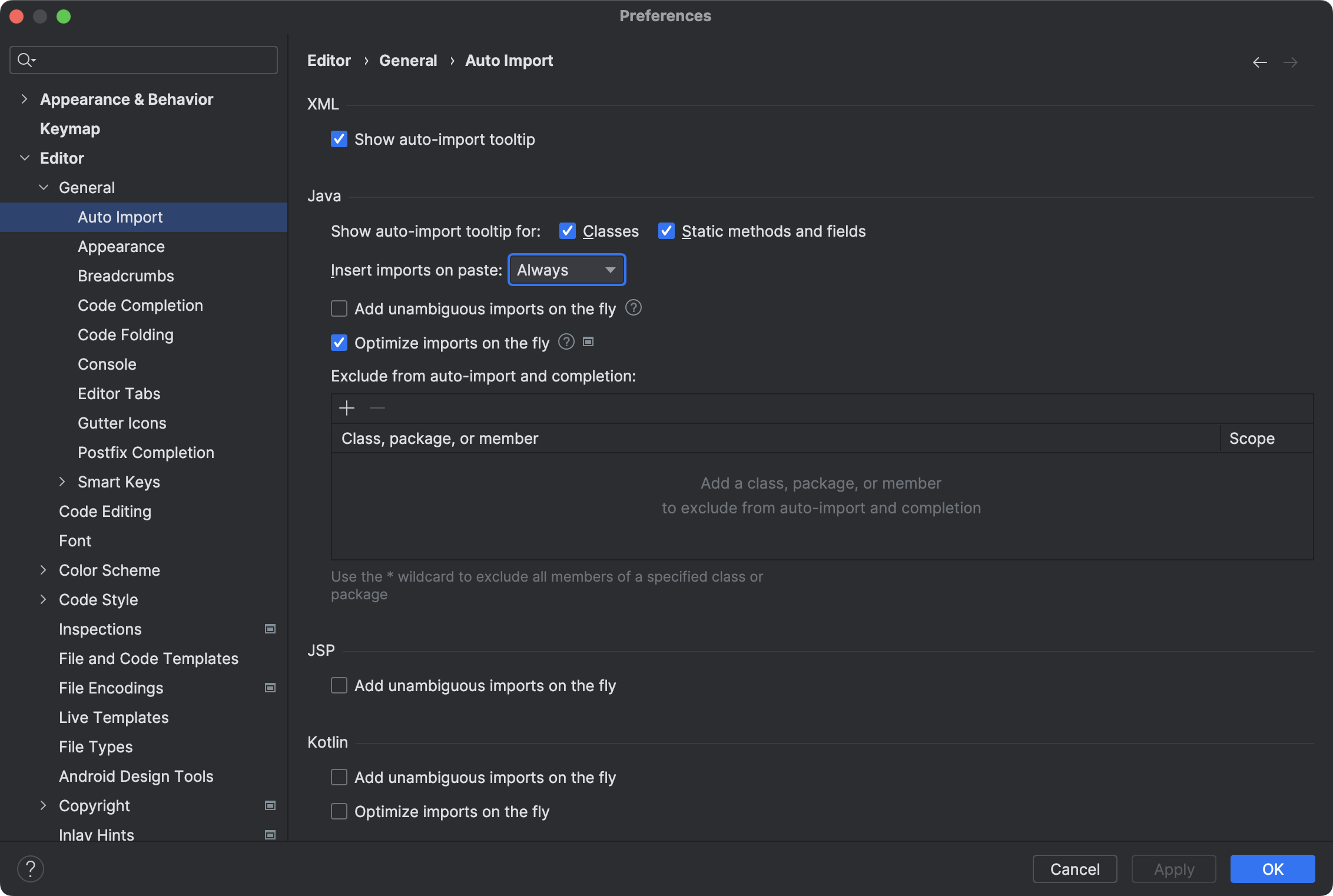Enable Java Add unambiguous imports on the fly

[x=339, y=309]
